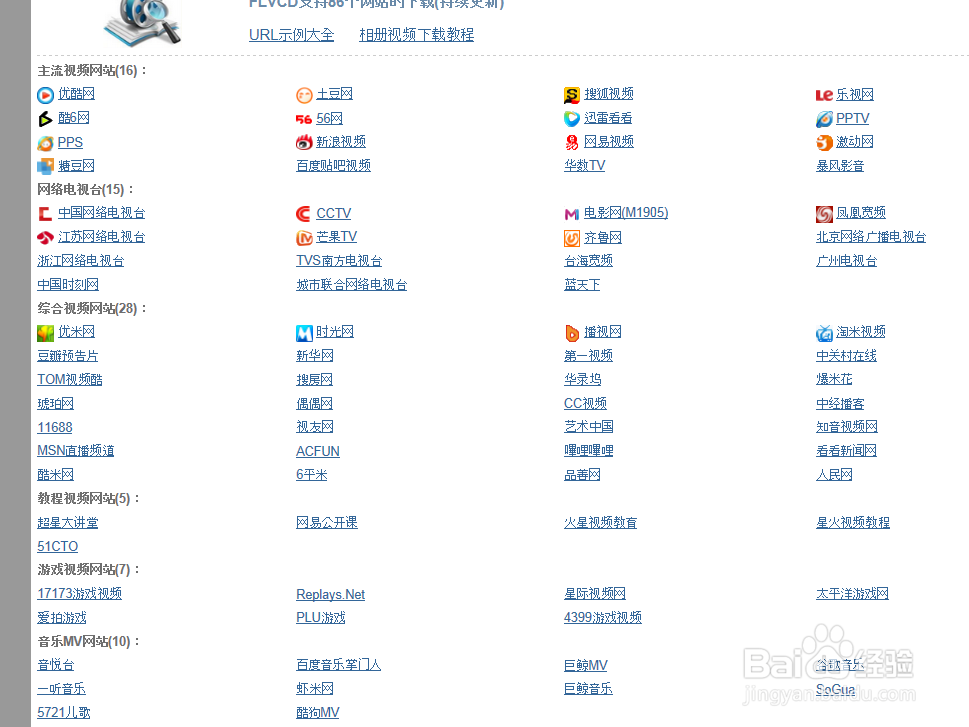Open the 超星大讲堂 link
Image resolution: width=969 pixels, height=727 pixels.
(x=67, y=523)
